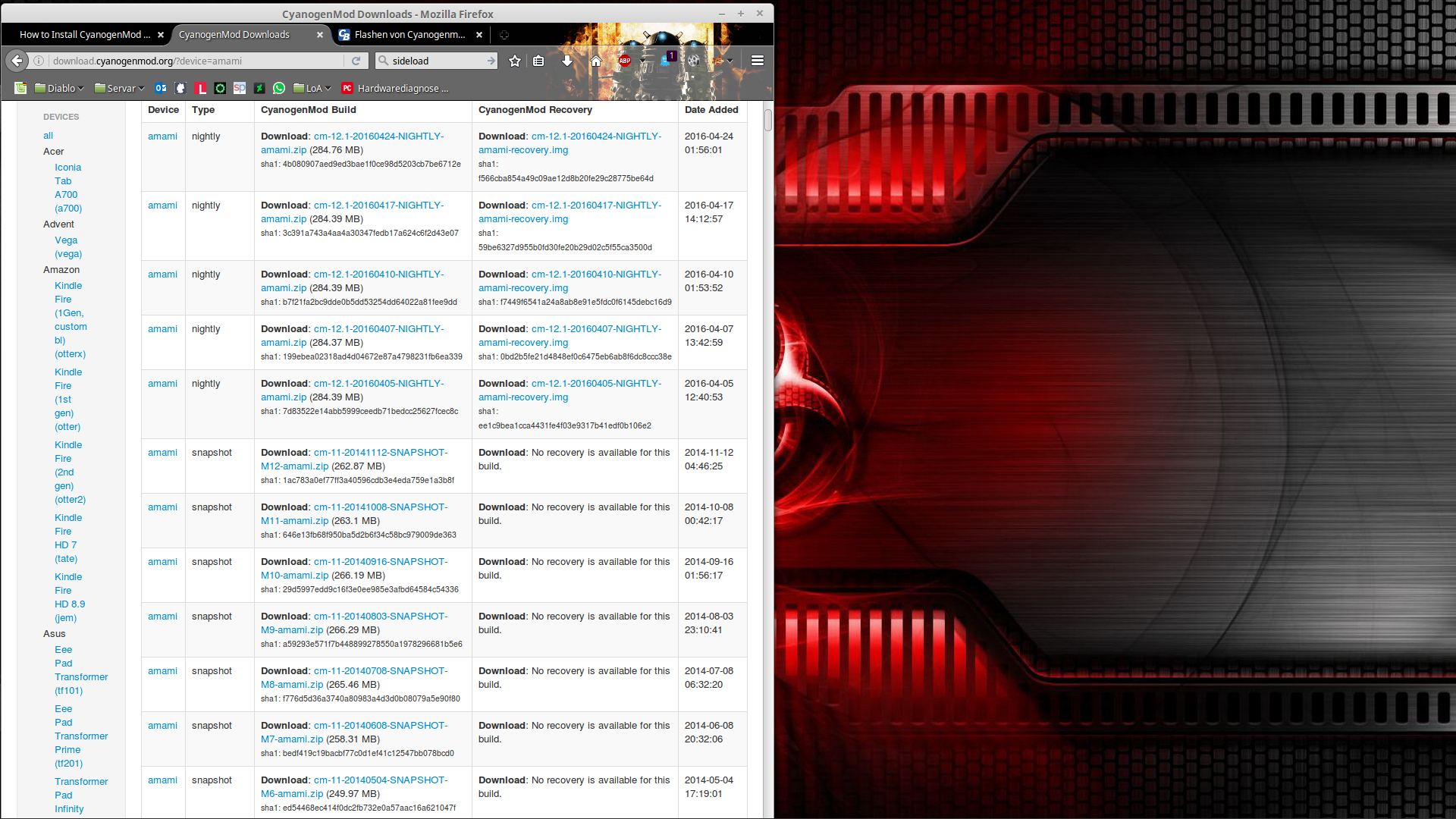Download the cm-11-20140504-SNAPSHOT-M6 zip

pyautogui.click(x=354, y=787)
